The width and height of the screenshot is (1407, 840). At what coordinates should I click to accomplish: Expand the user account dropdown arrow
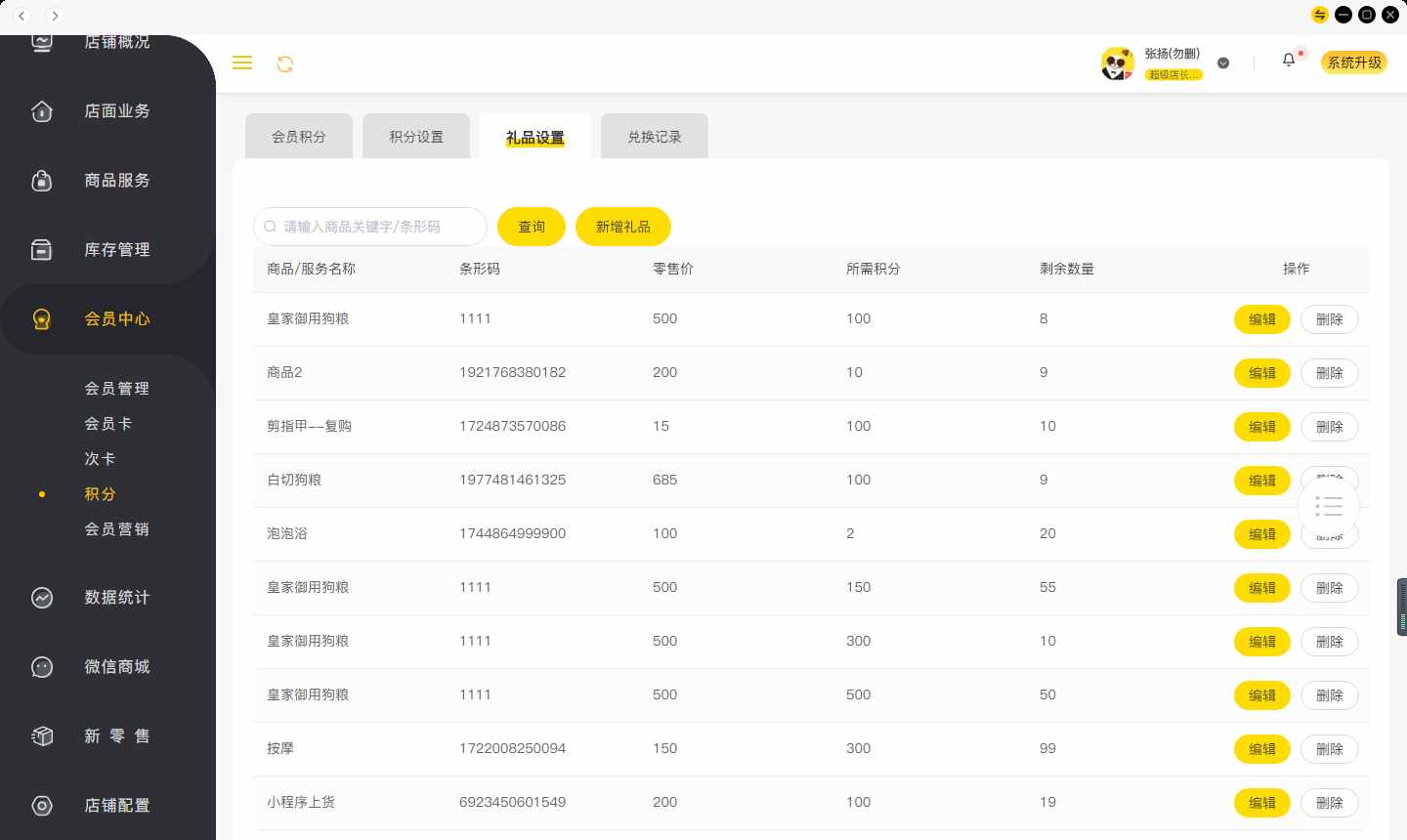tap(1223, 63)
